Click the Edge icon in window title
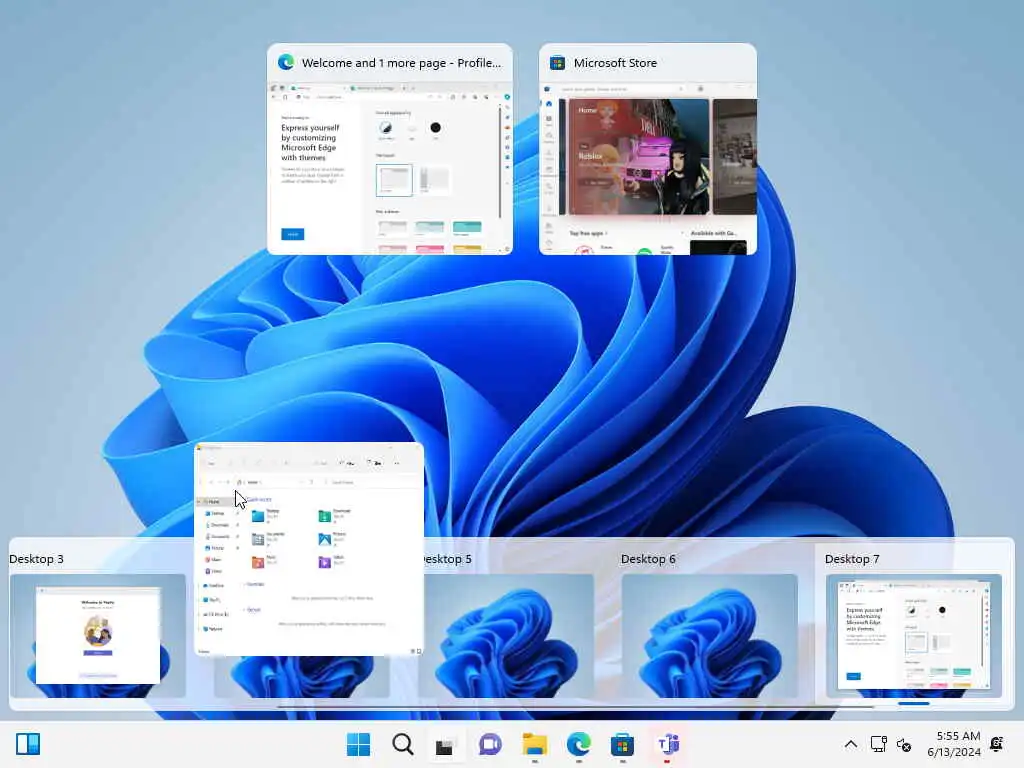This screenshot has height=768, width=1024. [x=286, y=63]
